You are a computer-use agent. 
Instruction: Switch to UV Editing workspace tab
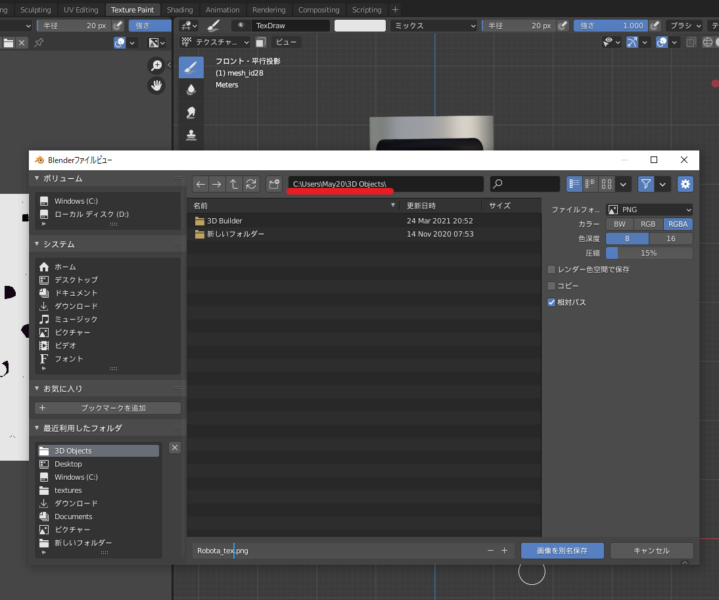81,10
